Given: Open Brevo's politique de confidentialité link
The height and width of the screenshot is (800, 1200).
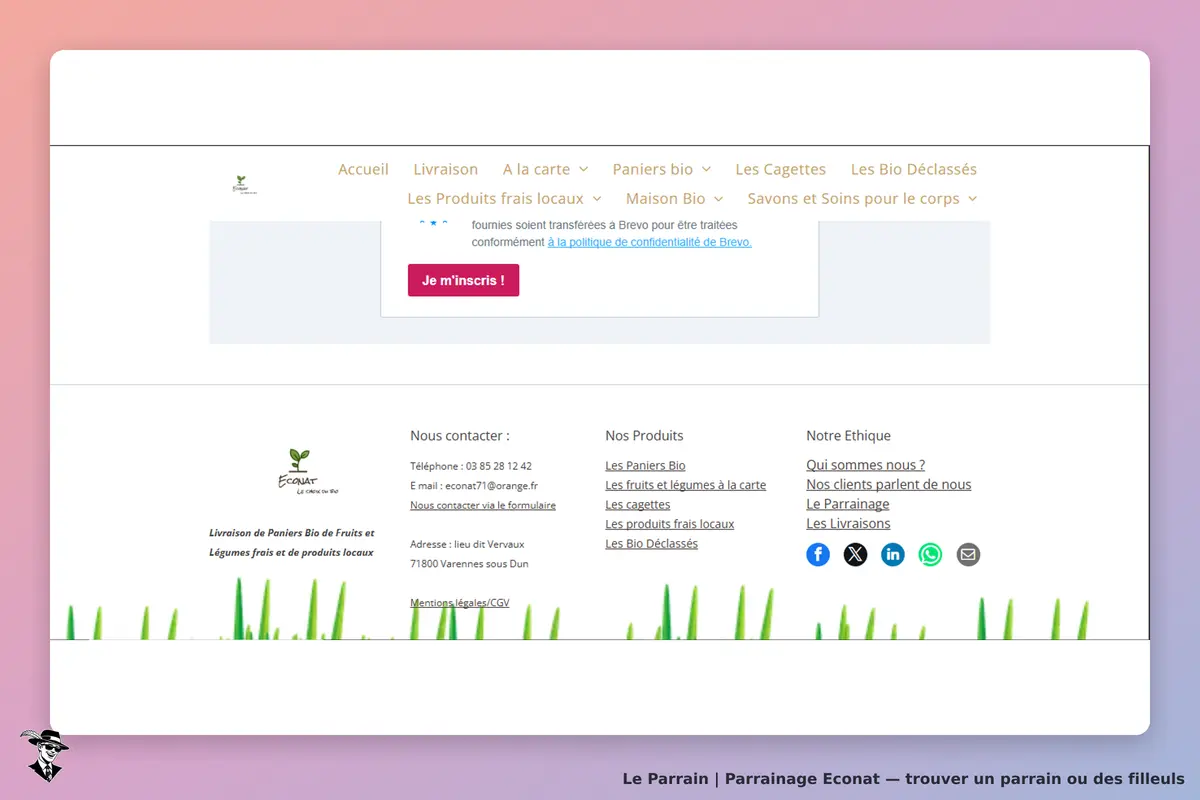Looking at the screenshot, I should [650, 242].
